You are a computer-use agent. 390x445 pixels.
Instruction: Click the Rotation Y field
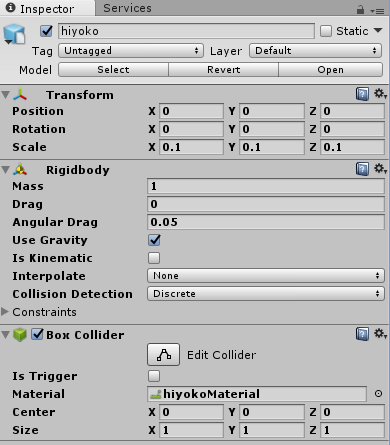click(272, 129)
